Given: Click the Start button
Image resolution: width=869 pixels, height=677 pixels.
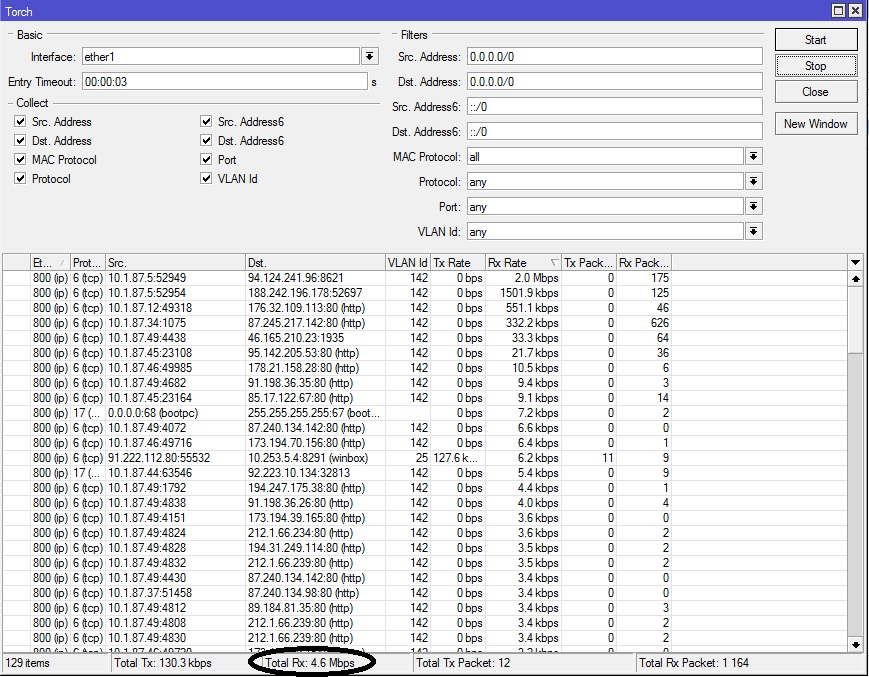Looking at the screenshot, I should [816, 40].
